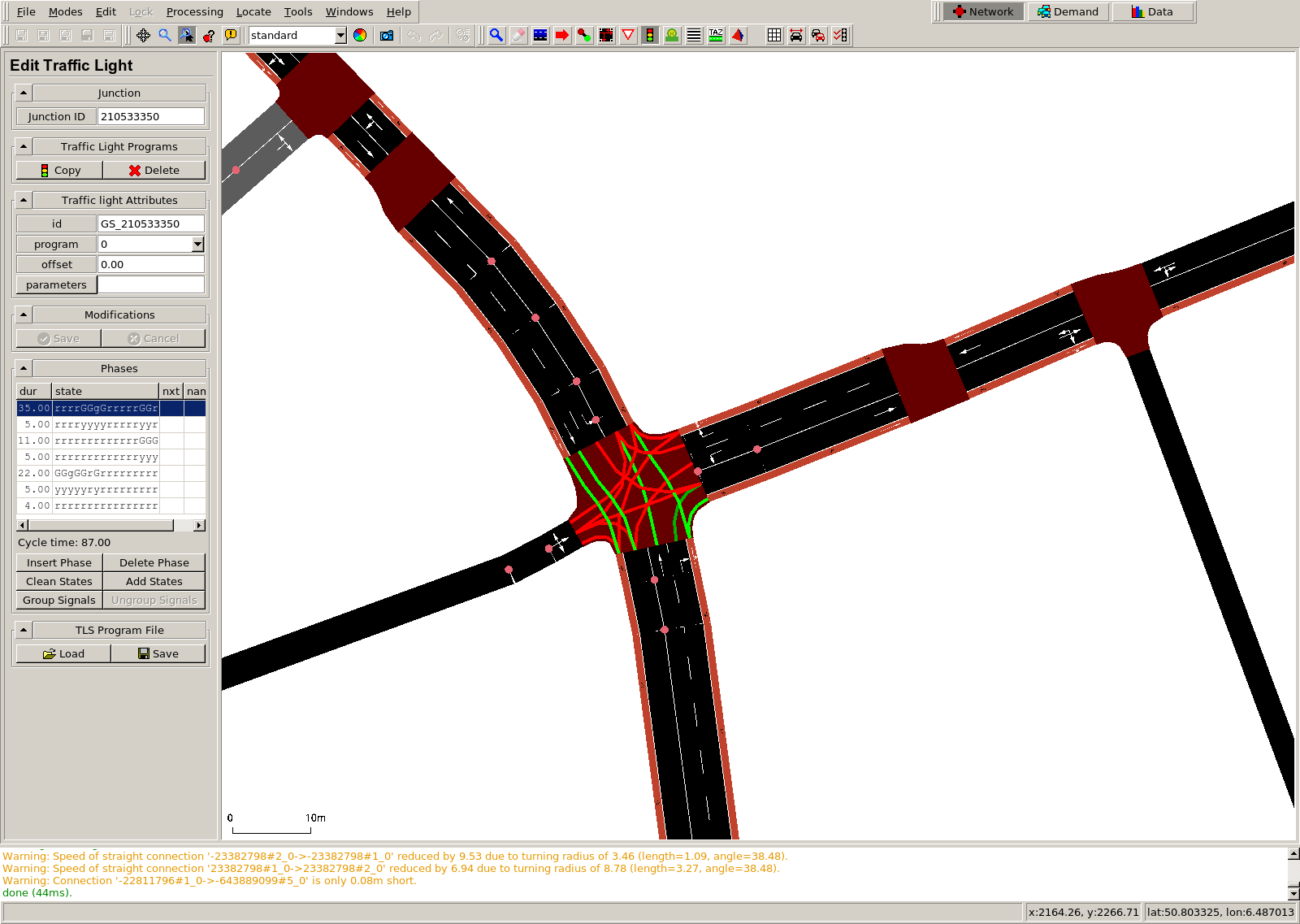
Task: Take a snapshot with the camera icon
Action: pos(387,35)
